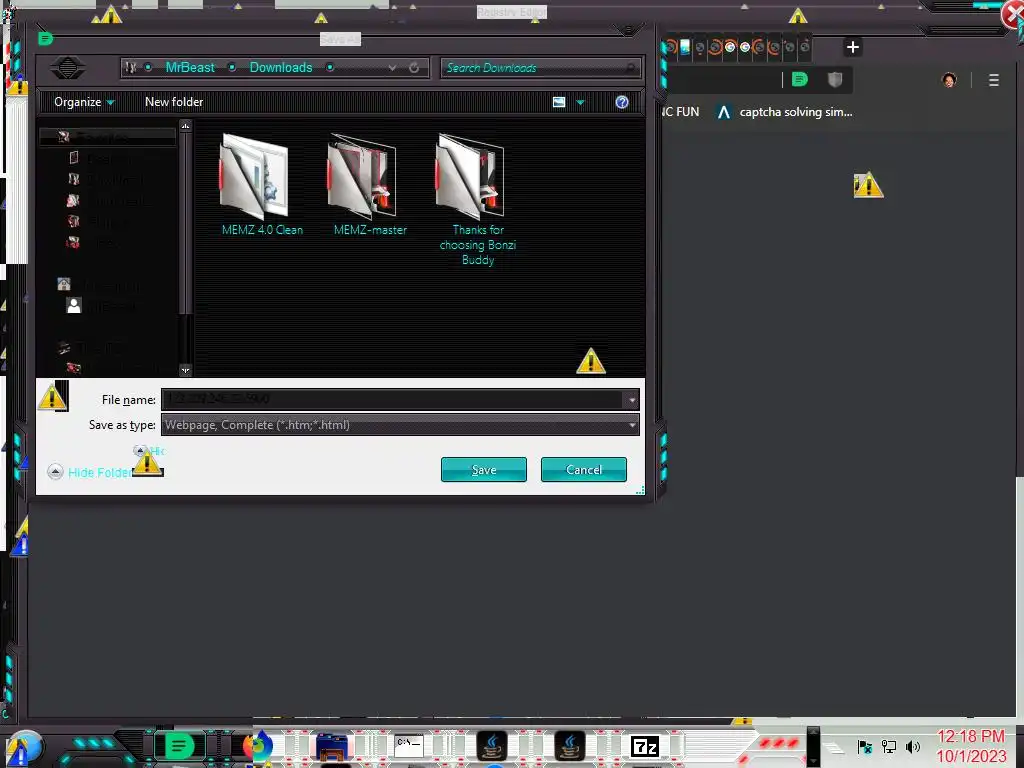Click the warning icon in the file list area

point(590,360)
